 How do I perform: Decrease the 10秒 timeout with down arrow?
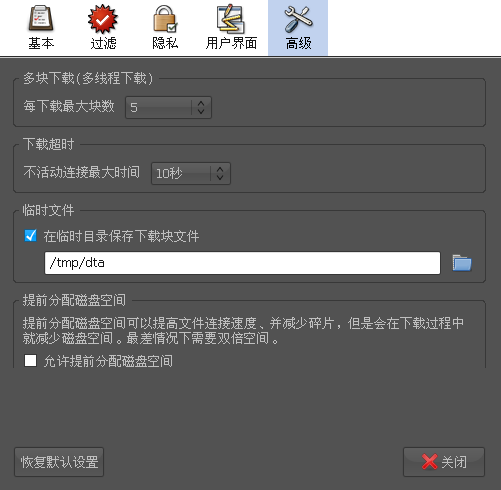(220, 177)
